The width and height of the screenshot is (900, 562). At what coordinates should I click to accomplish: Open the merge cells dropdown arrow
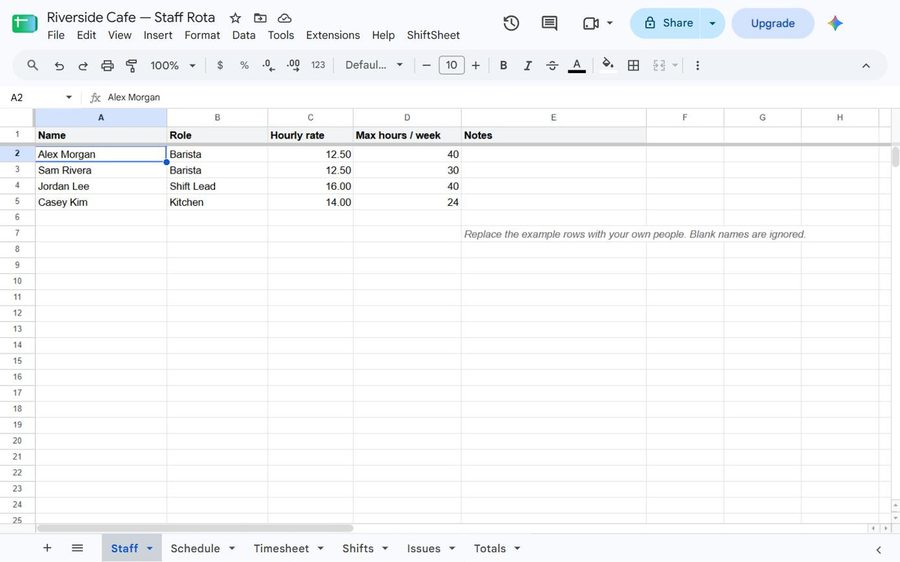pos(675,65)
